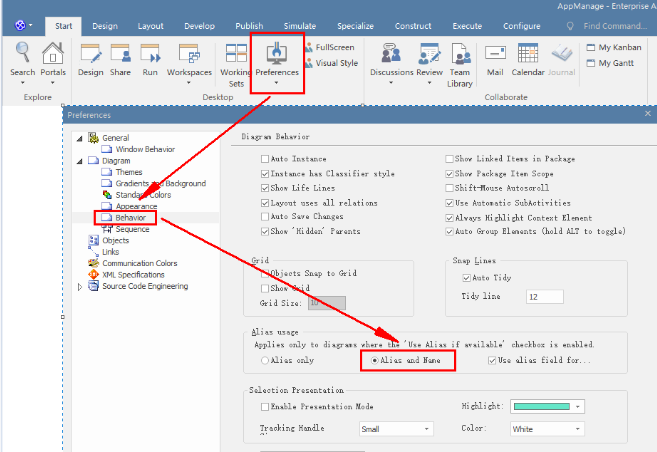Uncheck the Auto Tidy checkbox
Screen dimensions: 657x452
(x=464, y=277)
